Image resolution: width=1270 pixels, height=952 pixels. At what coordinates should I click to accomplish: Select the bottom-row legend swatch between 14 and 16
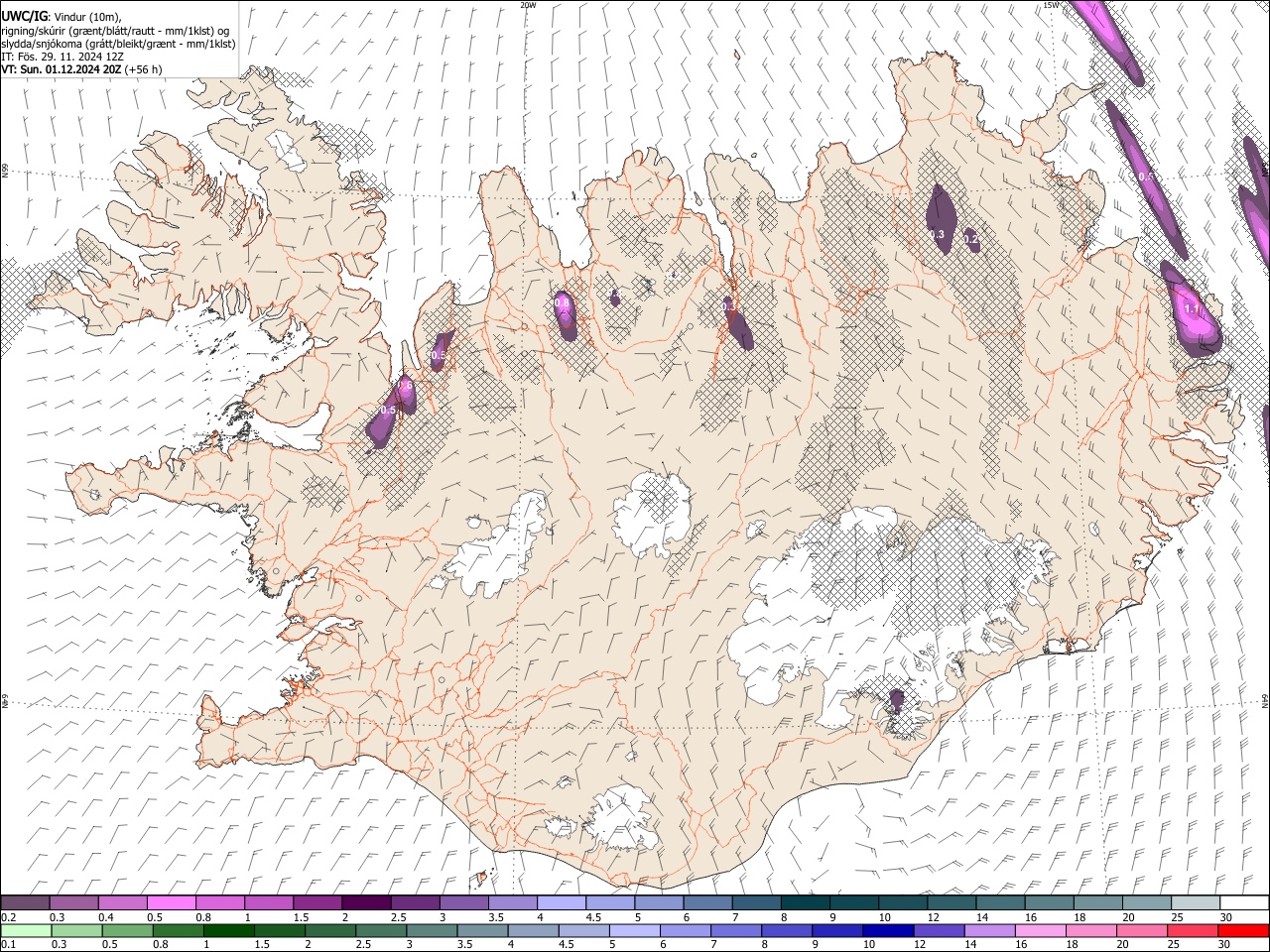(x=988, y=930)
